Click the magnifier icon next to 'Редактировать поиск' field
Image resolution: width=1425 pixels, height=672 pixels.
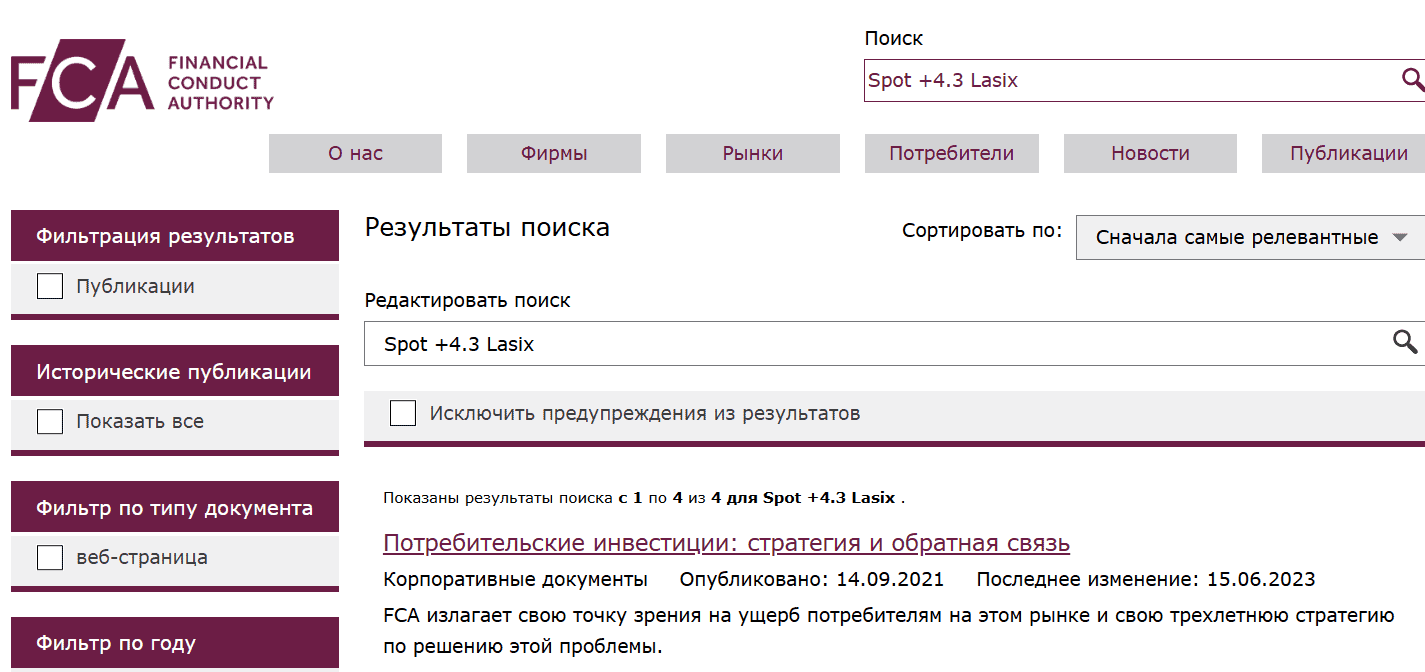coord(1406,343)
